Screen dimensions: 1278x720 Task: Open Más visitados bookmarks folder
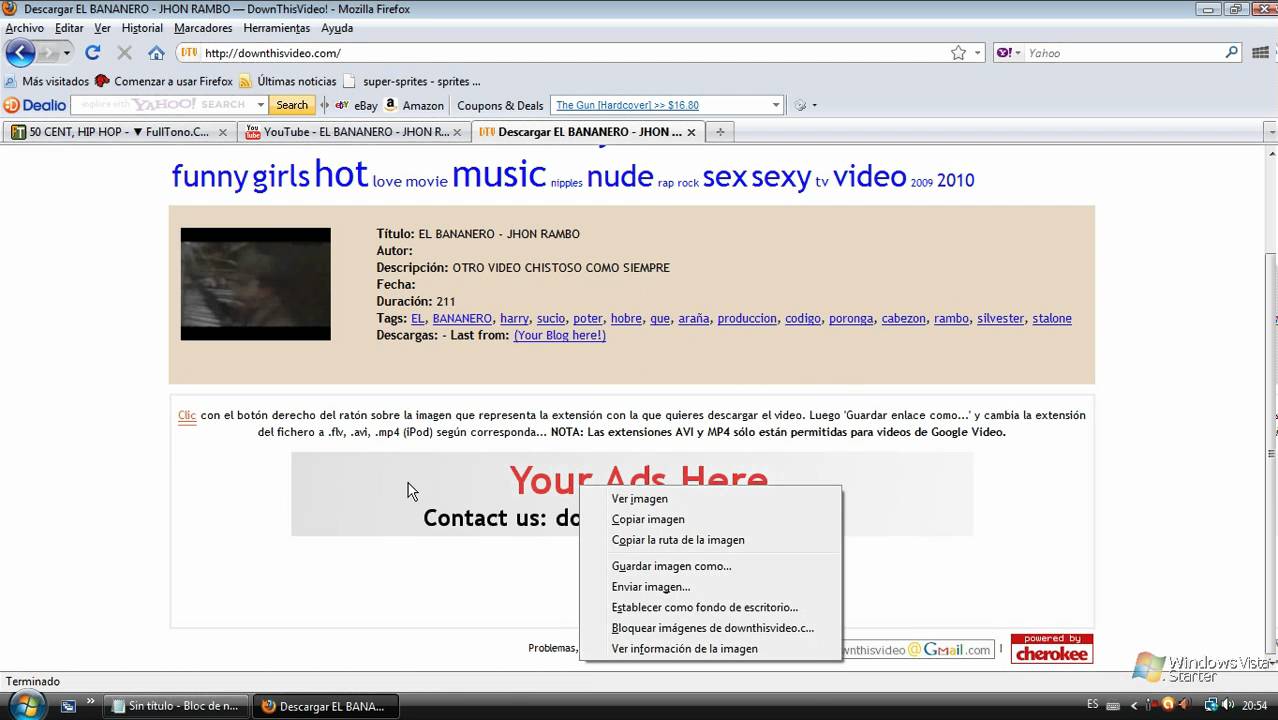coord(46,81)
